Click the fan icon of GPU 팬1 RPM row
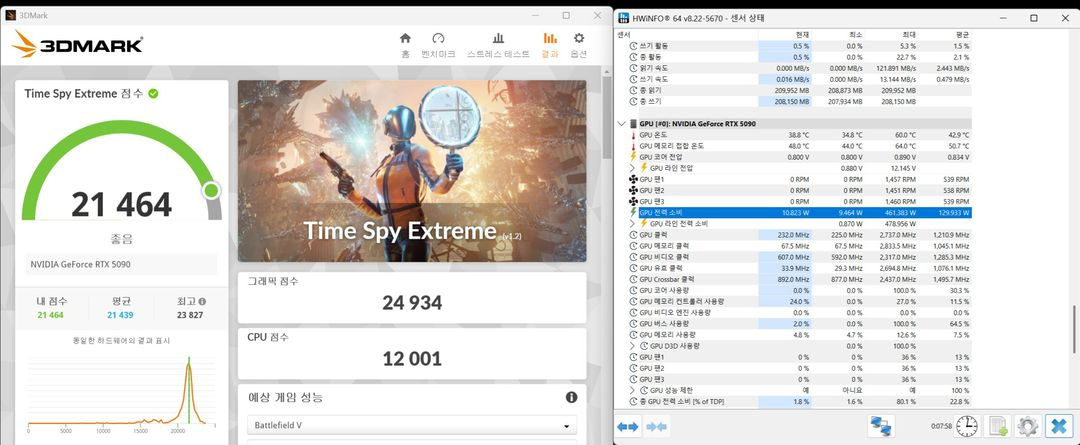 coord(634,179)
